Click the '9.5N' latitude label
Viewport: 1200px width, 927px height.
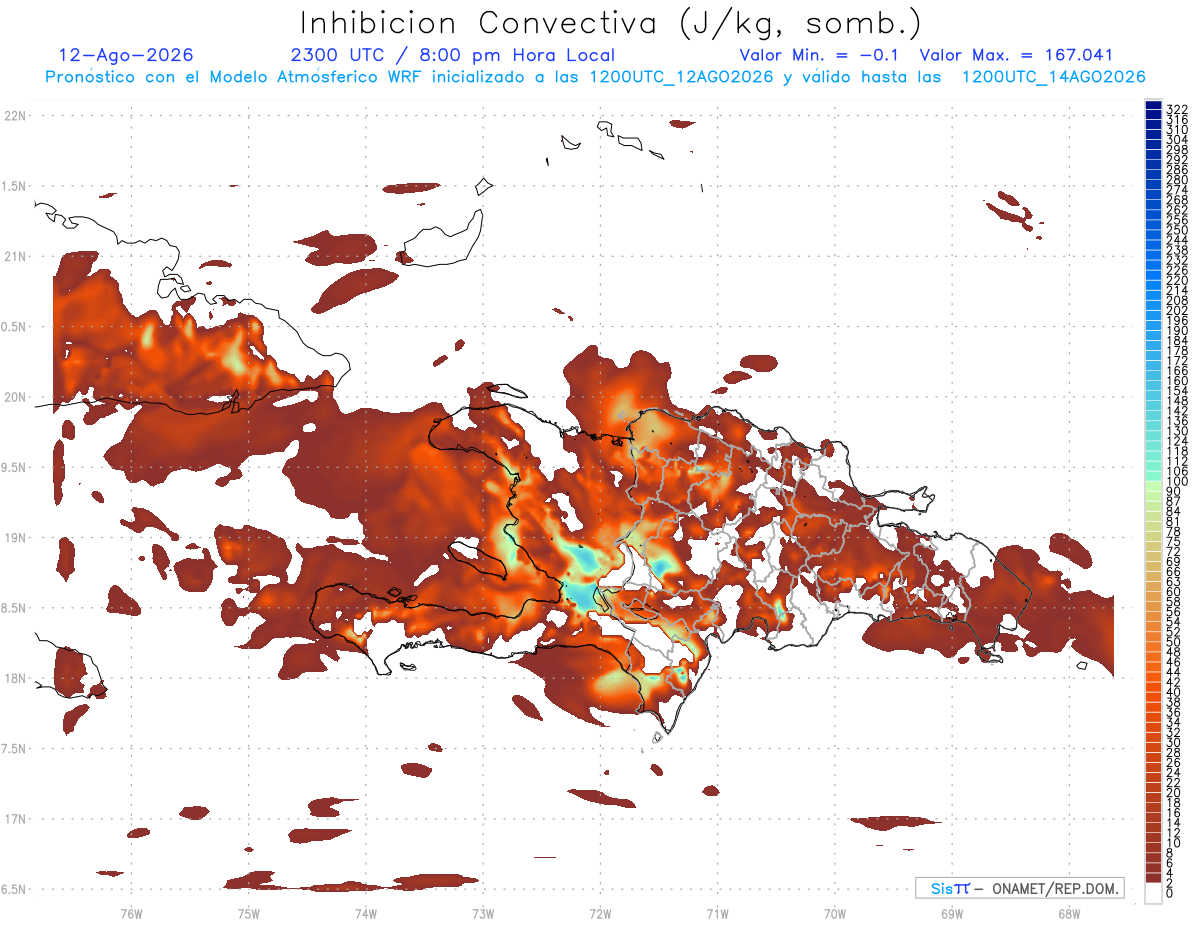point(14,467)
